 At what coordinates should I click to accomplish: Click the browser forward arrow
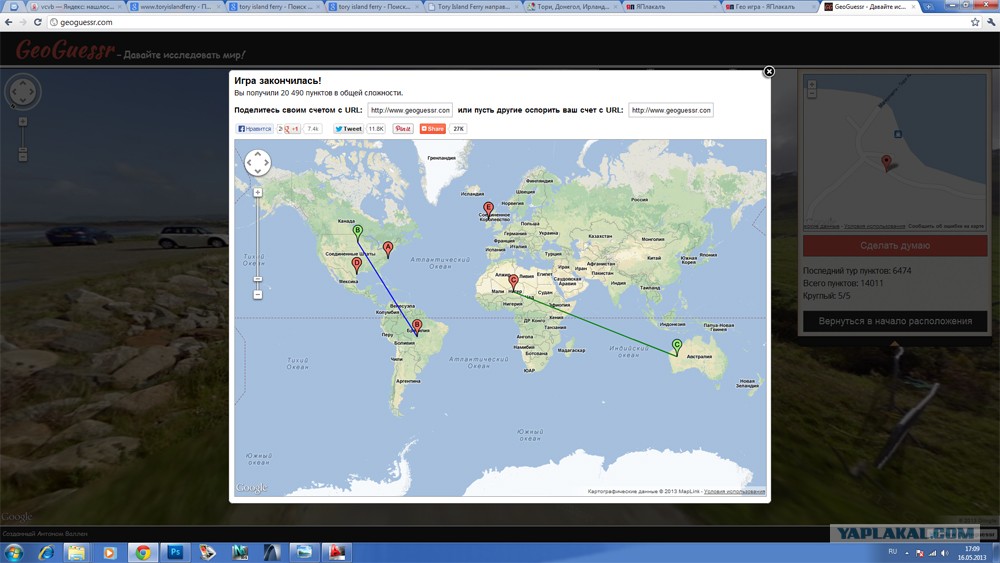(x=23, y=22)
